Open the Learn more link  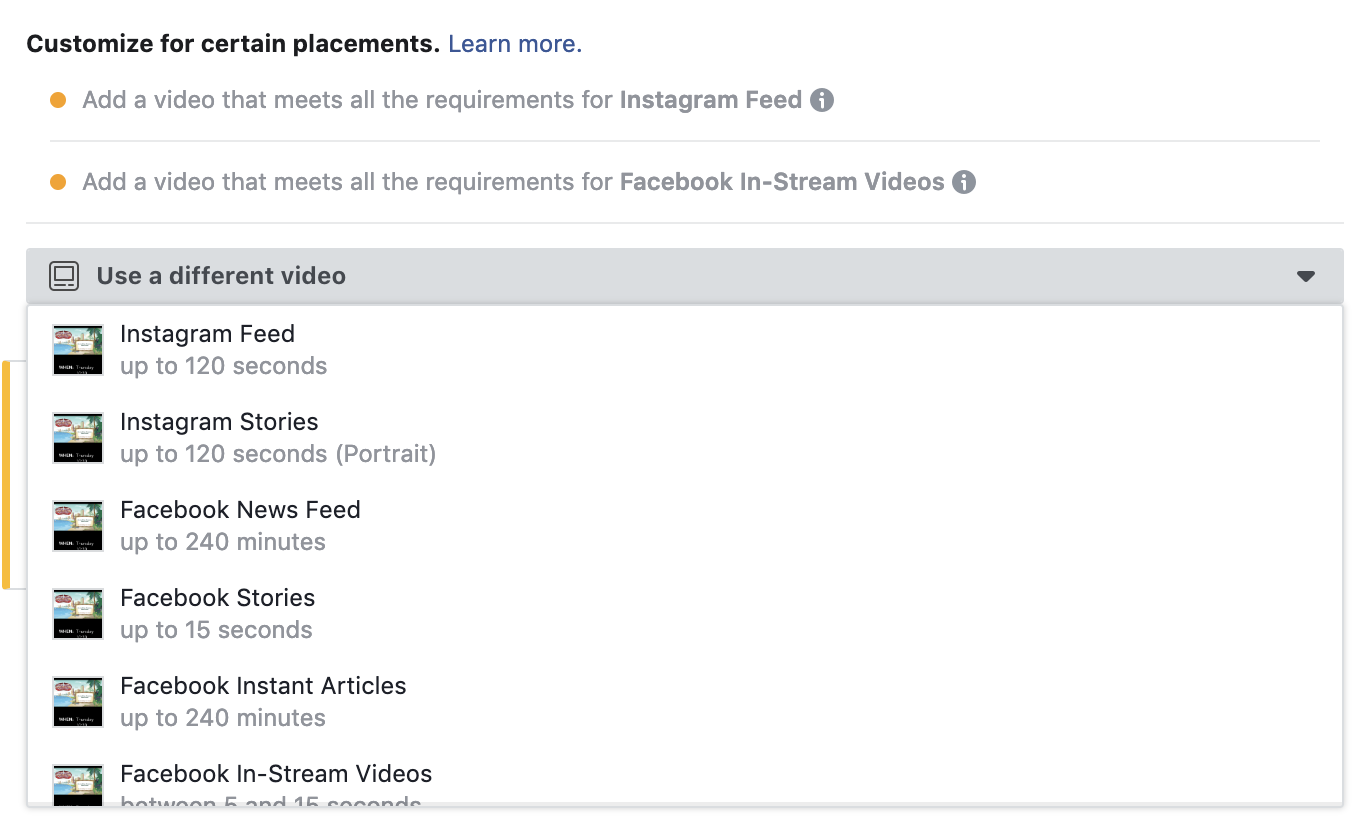tap(515, 44)
